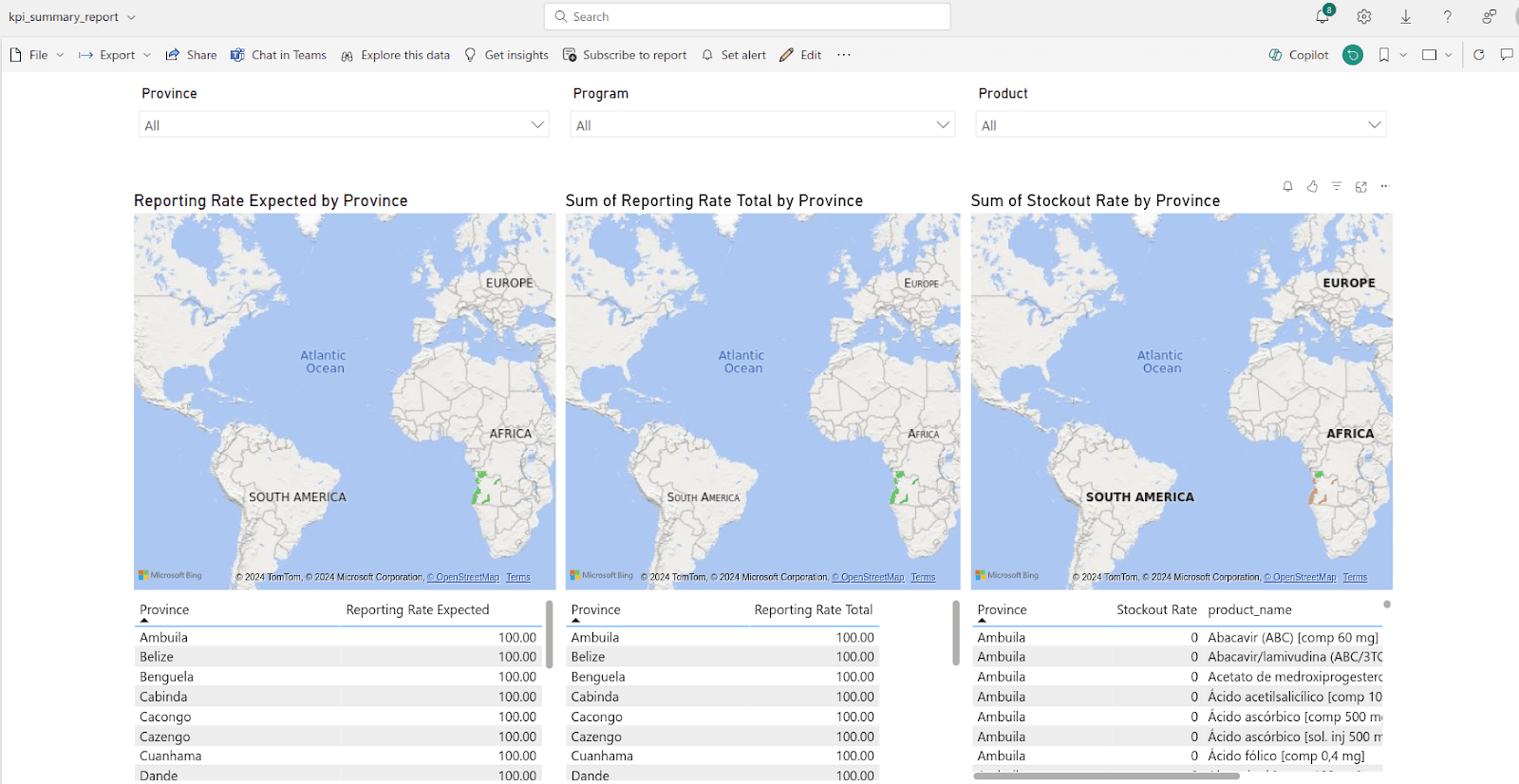This screenshot has height=784, width=1519.
Task: Sort by Reporting Rate Total column header
Action: pos(814,609)
